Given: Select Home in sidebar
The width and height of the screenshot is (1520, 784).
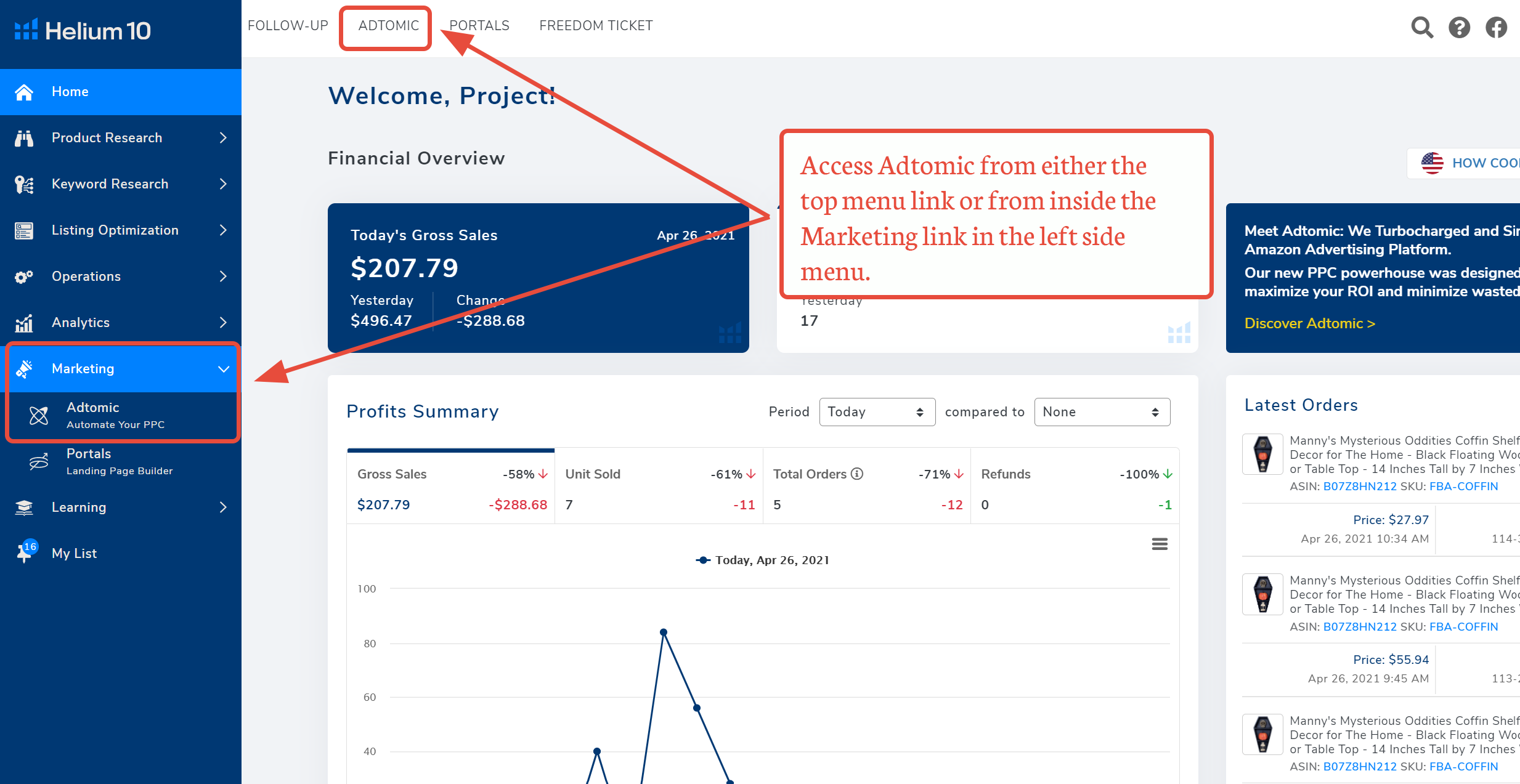Looking at the screenshot, I should [121, 92].
